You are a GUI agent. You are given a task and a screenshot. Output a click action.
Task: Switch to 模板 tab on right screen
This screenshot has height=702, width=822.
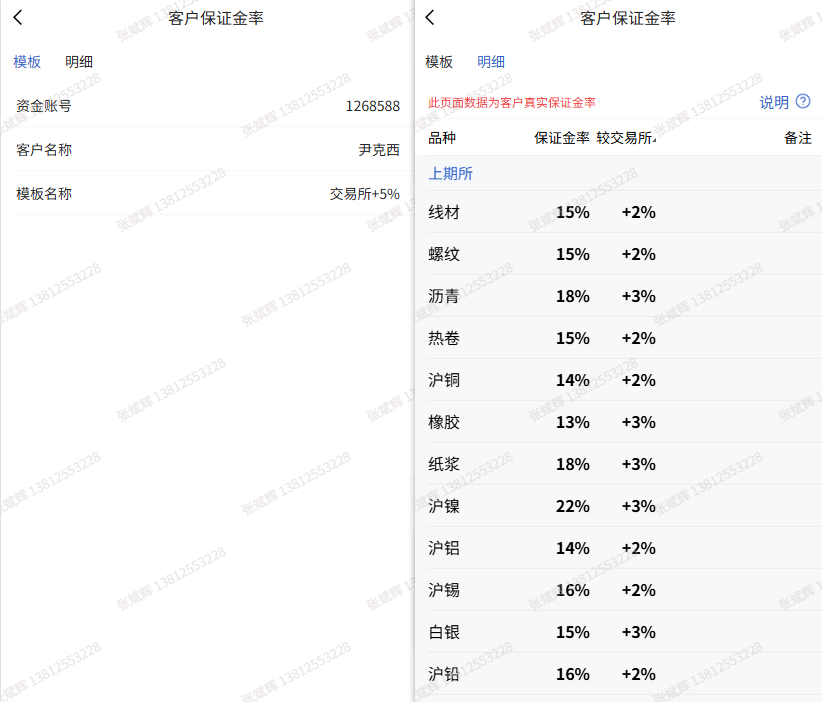[439, 62]
